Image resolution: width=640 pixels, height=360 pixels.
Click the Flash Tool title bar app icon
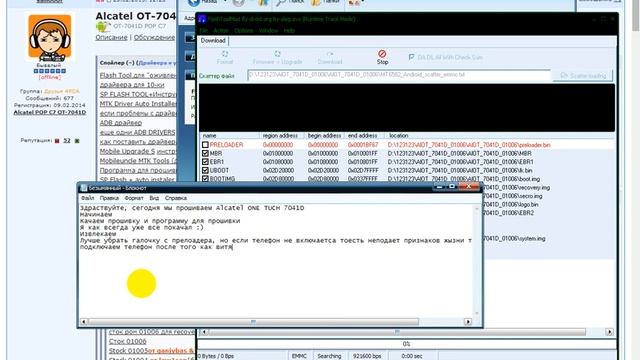[x=202, y=19]
